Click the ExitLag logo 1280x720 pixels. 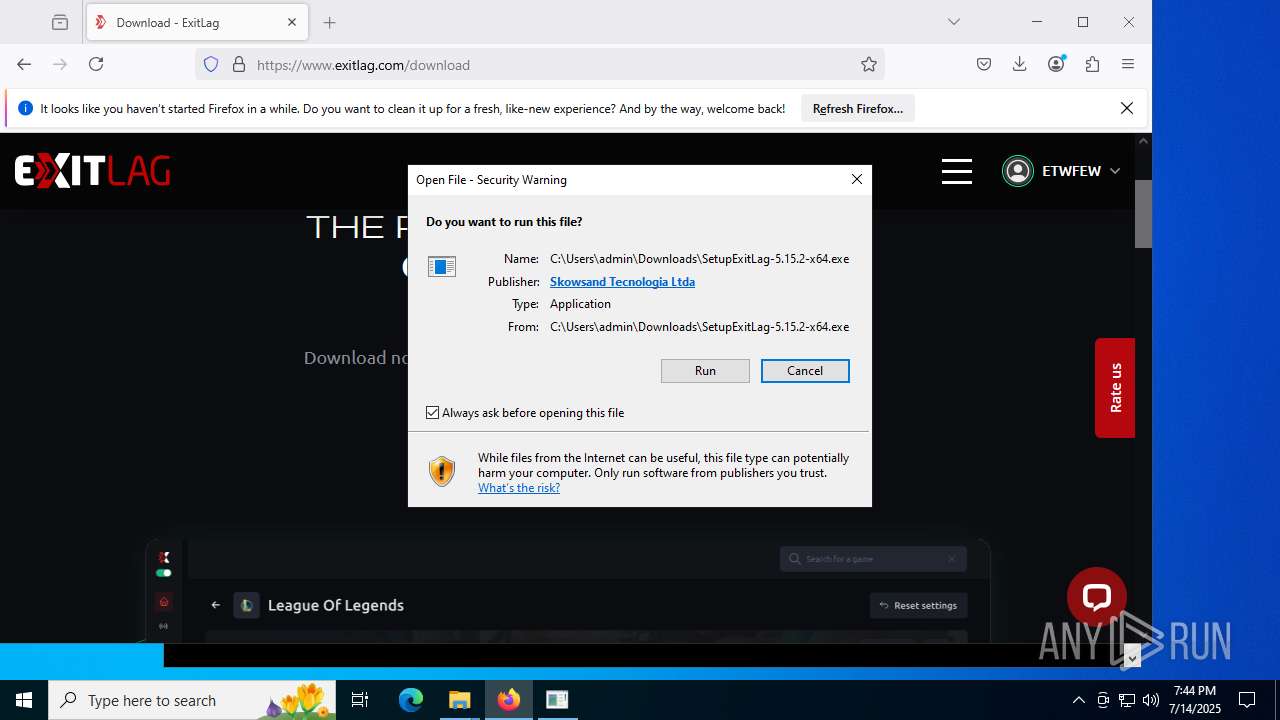pos(92,171)
